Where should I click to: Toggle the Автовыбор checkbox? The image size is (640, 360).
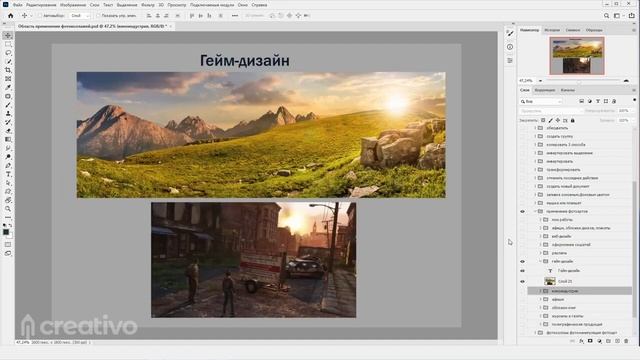40,16
